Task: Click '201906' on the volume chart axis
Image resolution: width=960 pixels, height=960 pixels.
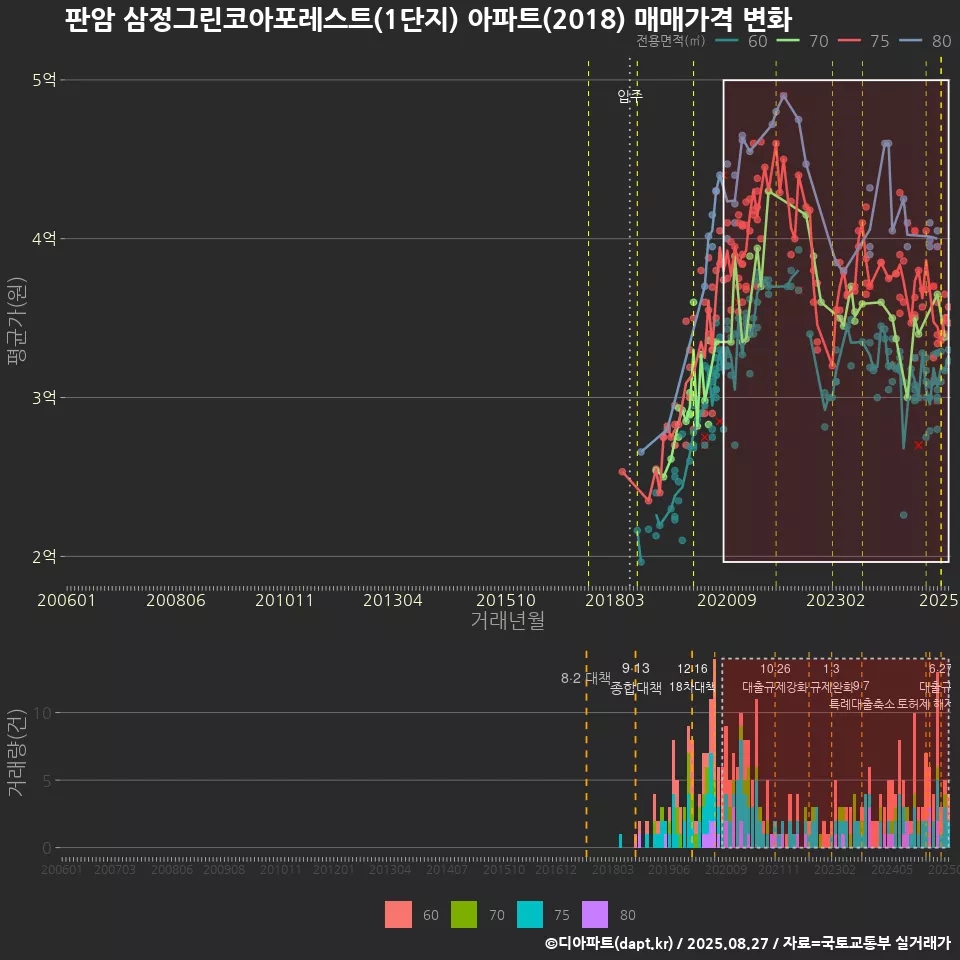Action: pos(669,869)
